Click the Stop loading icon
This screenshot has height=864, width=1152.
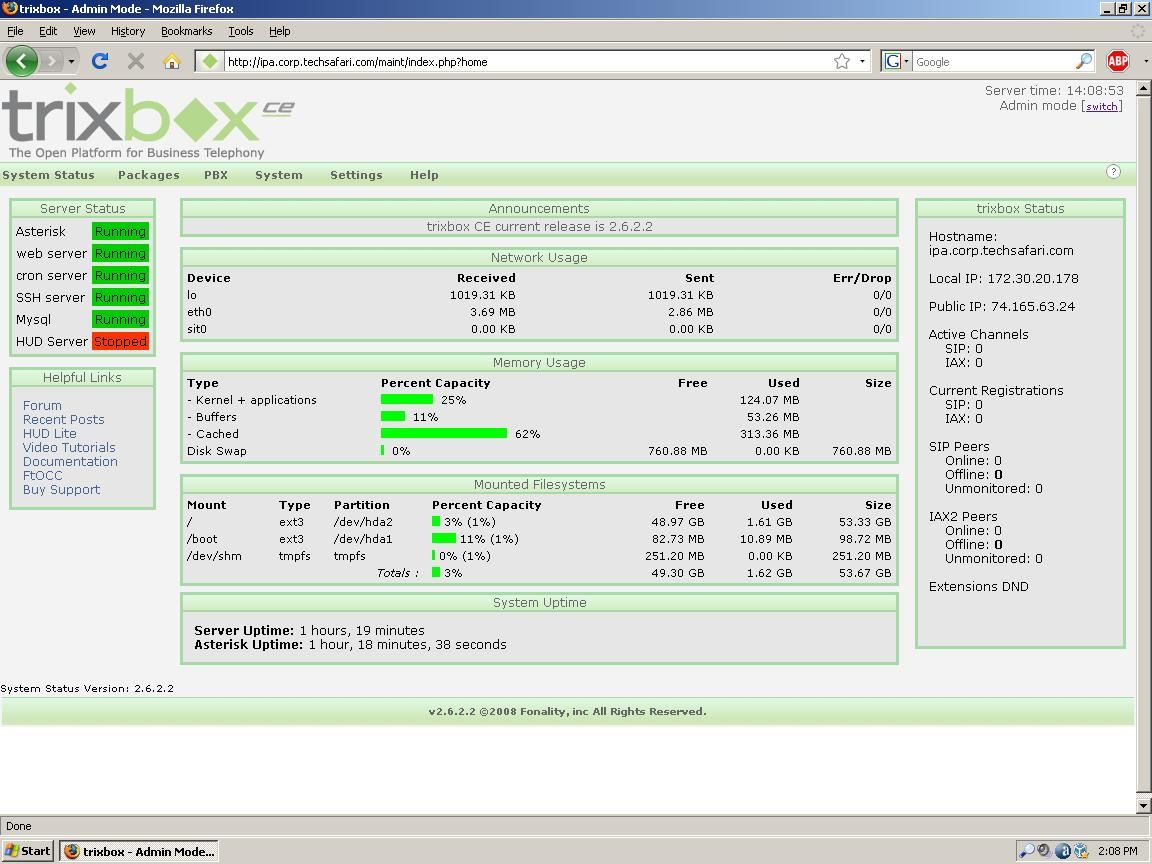135,61
